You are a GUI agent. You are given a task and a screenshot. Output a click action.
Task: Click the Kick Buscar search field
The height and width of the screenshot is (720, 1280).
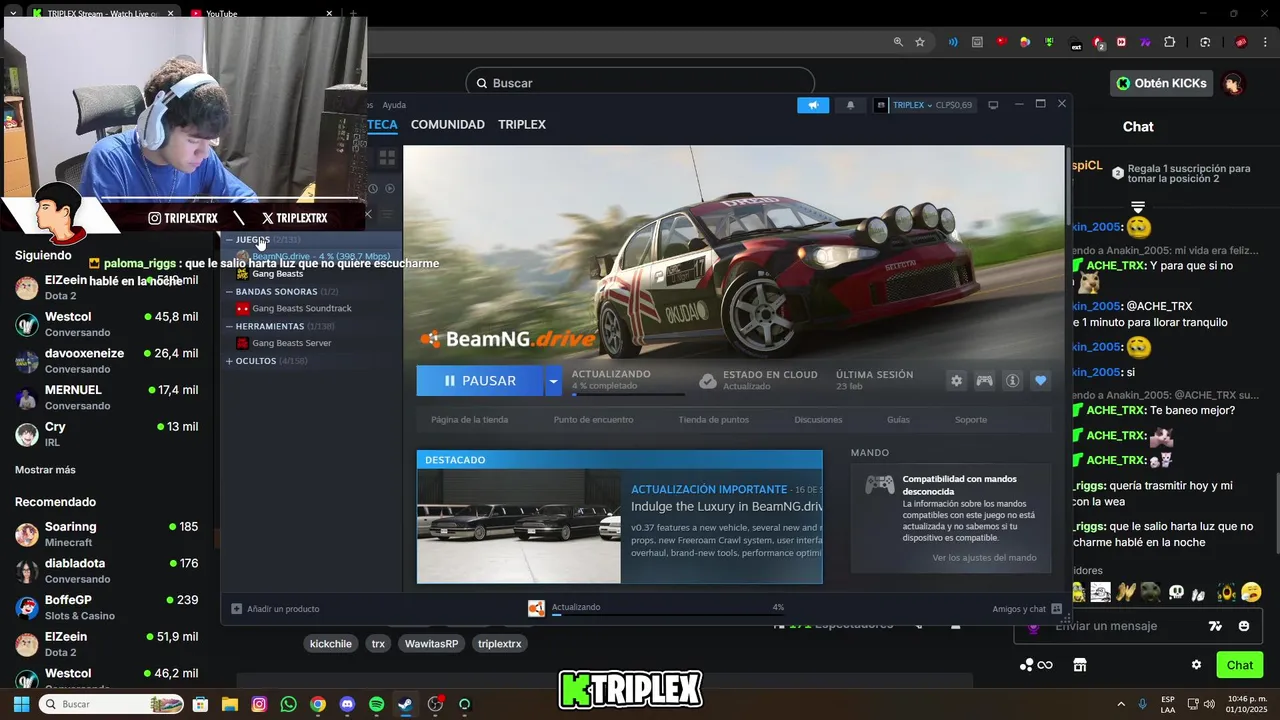[640, 83]
